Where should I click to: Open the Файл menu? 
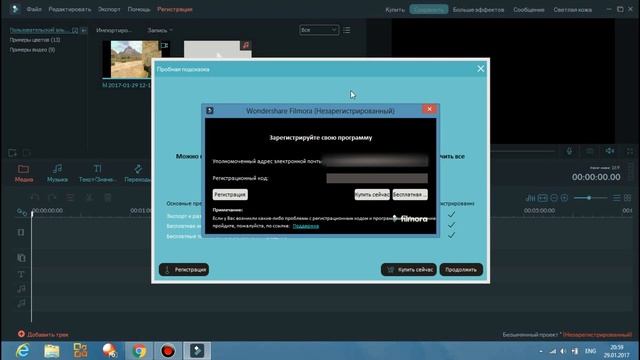tap(34, 9)
